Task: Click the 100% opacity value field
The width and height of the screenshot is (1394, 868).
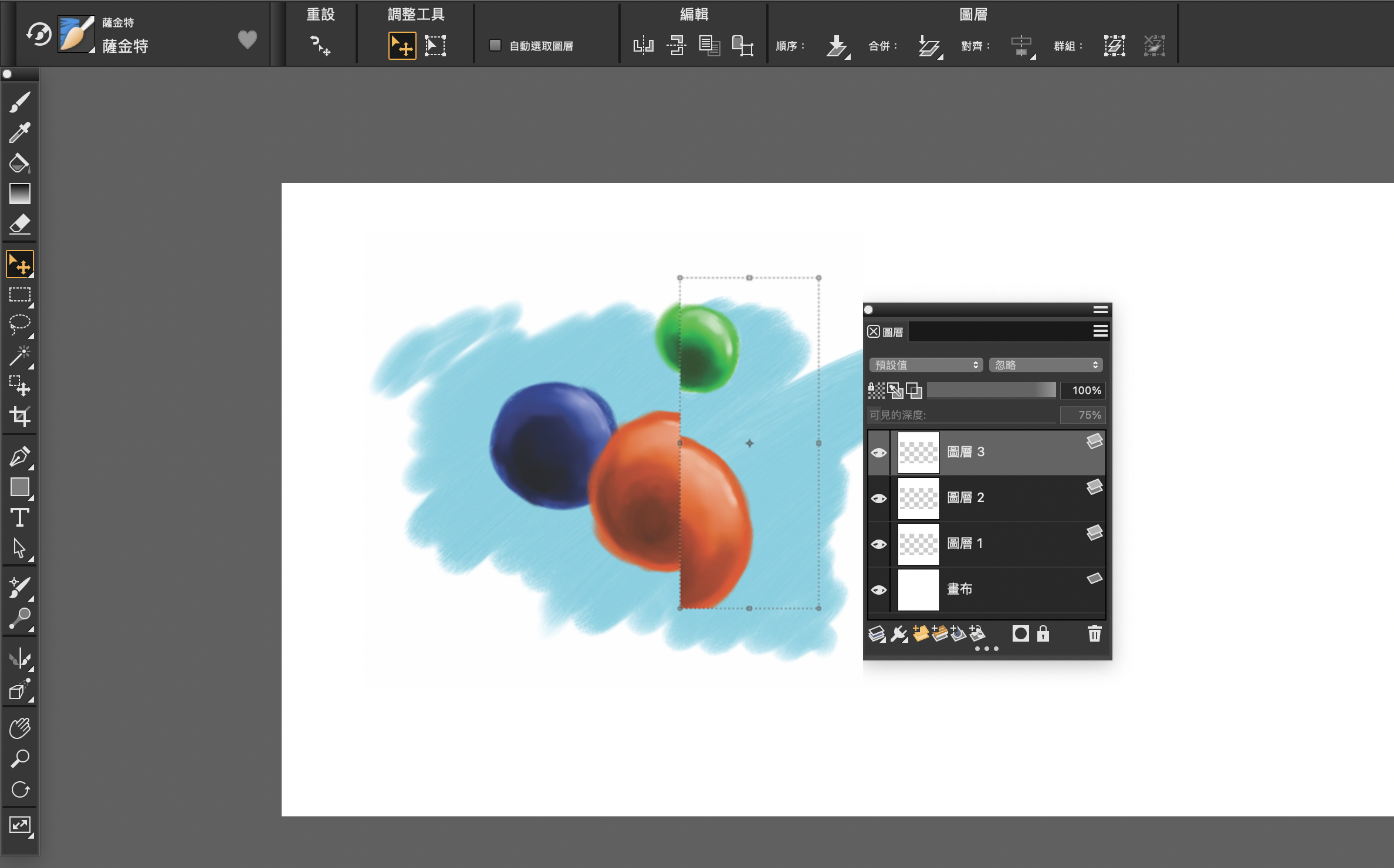Action: [x=1083, y=390]
